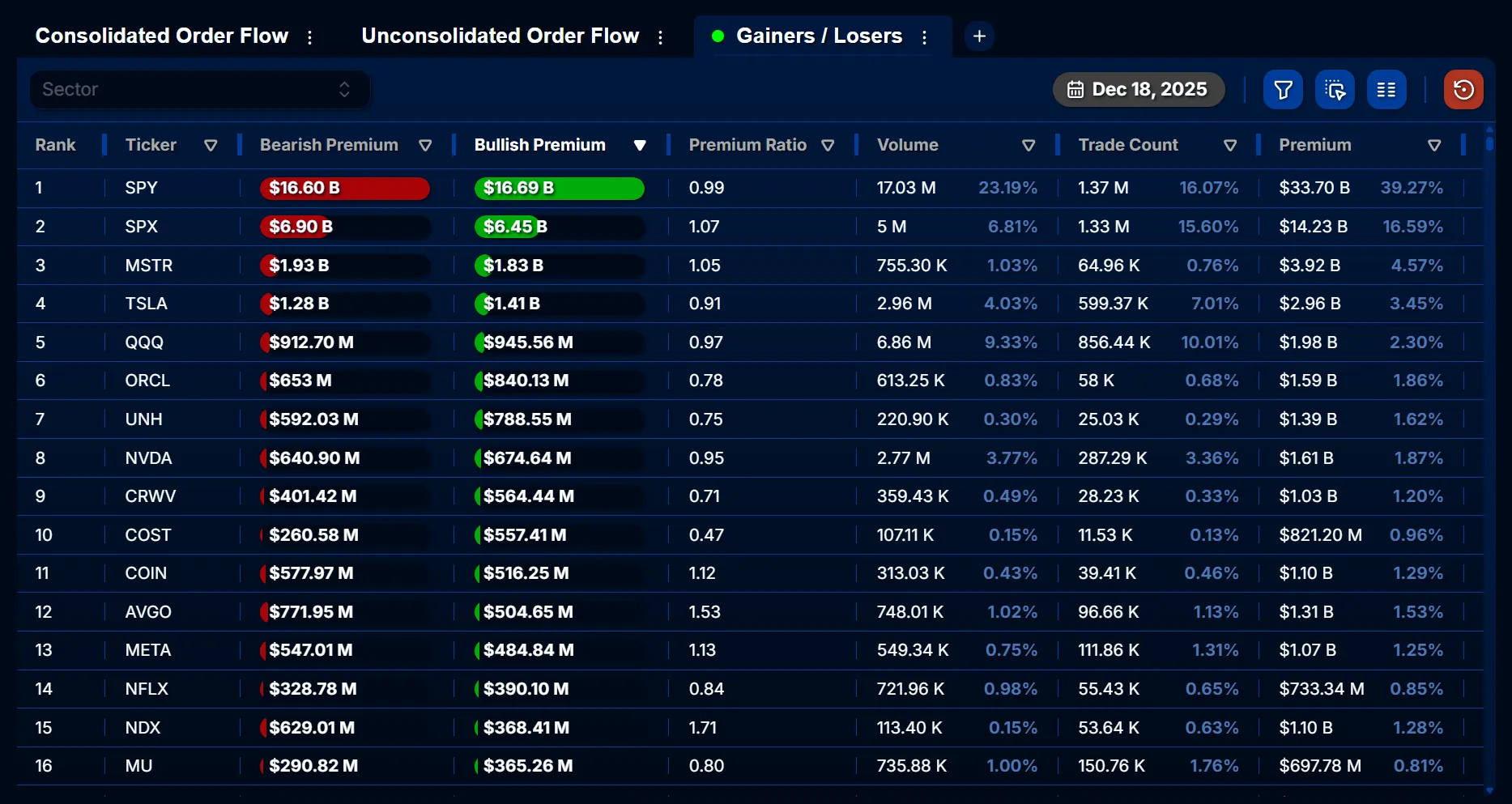Click Volume column sort triangle
Screen dimensions: 1512x804
tap(1029, 146)
